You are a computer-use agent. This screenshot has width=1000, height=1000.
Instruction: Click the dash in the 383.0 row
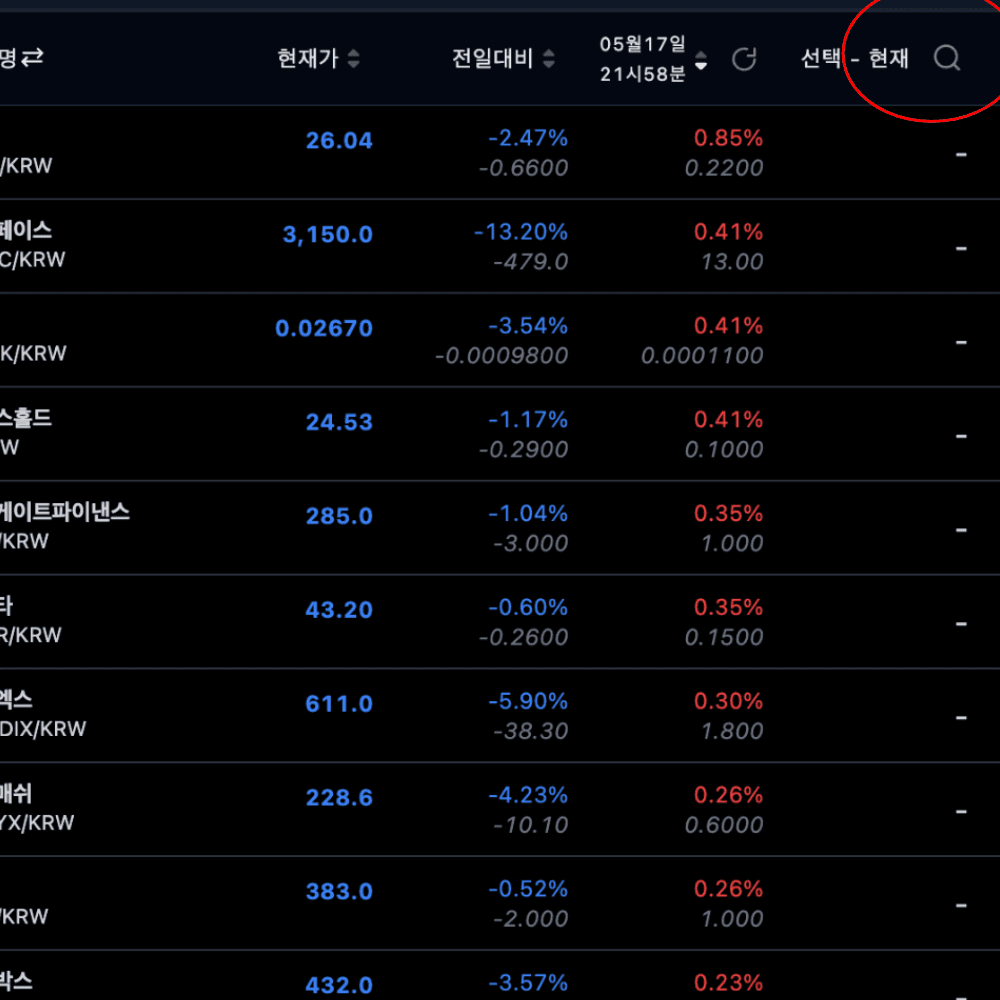tap(960, 905)
